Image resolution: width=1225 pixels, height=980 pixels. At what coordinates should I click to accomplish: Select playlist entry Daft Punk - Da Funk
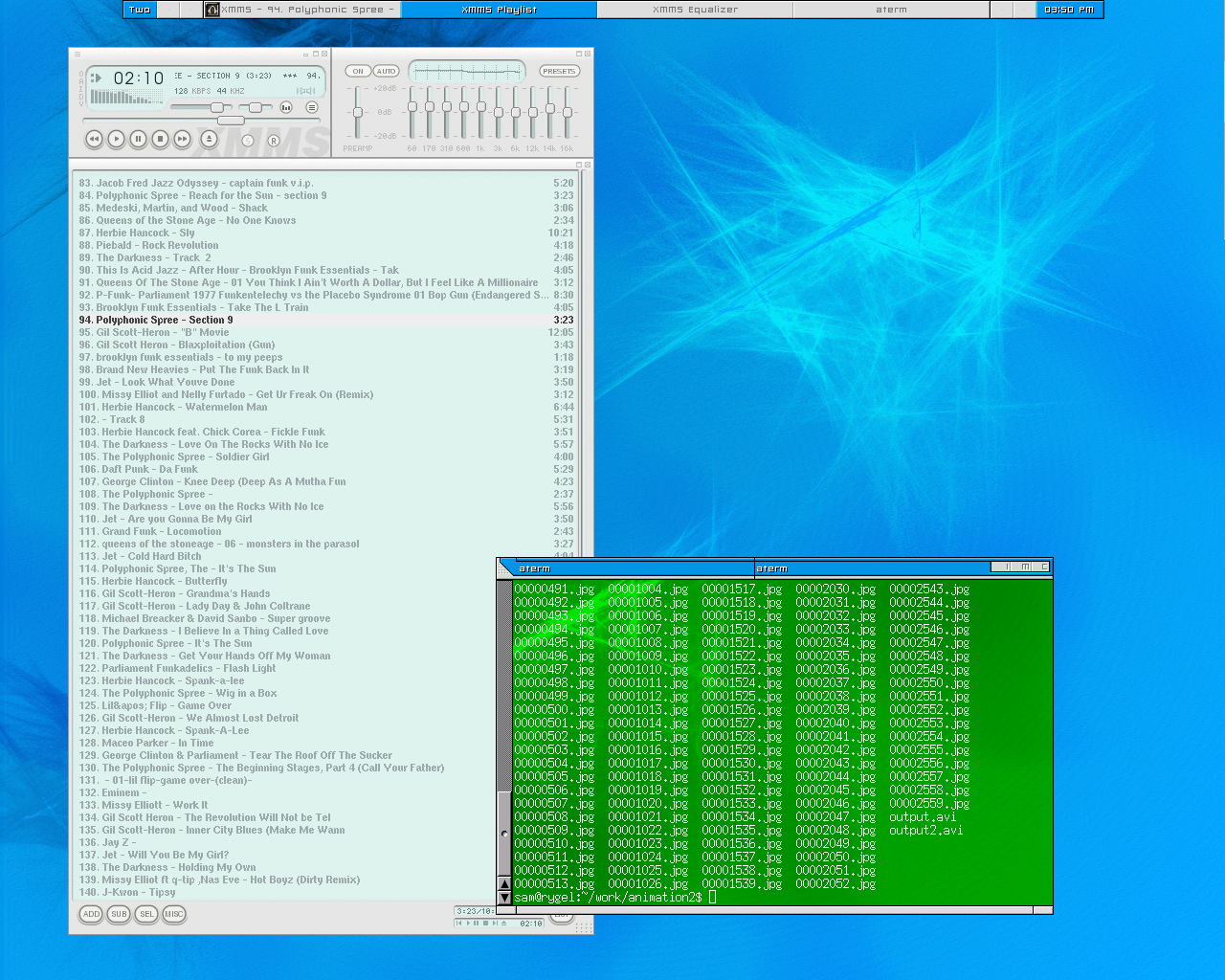(x=326, y=469)
